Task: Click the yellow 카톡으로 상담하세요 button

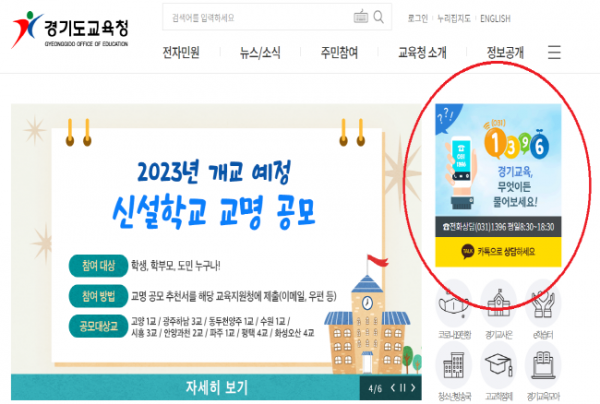Action: click(498, 252)
